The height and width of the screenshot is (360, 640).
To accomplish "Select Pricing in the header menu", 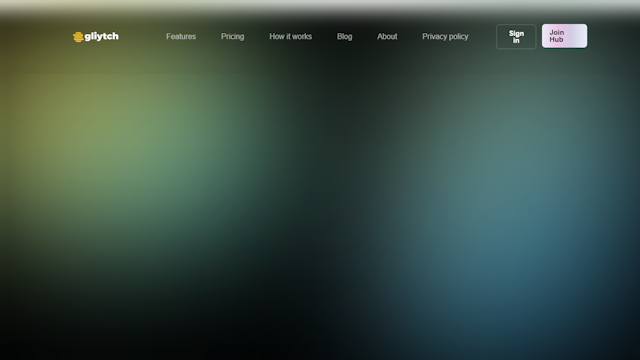I will click(233, 36).
